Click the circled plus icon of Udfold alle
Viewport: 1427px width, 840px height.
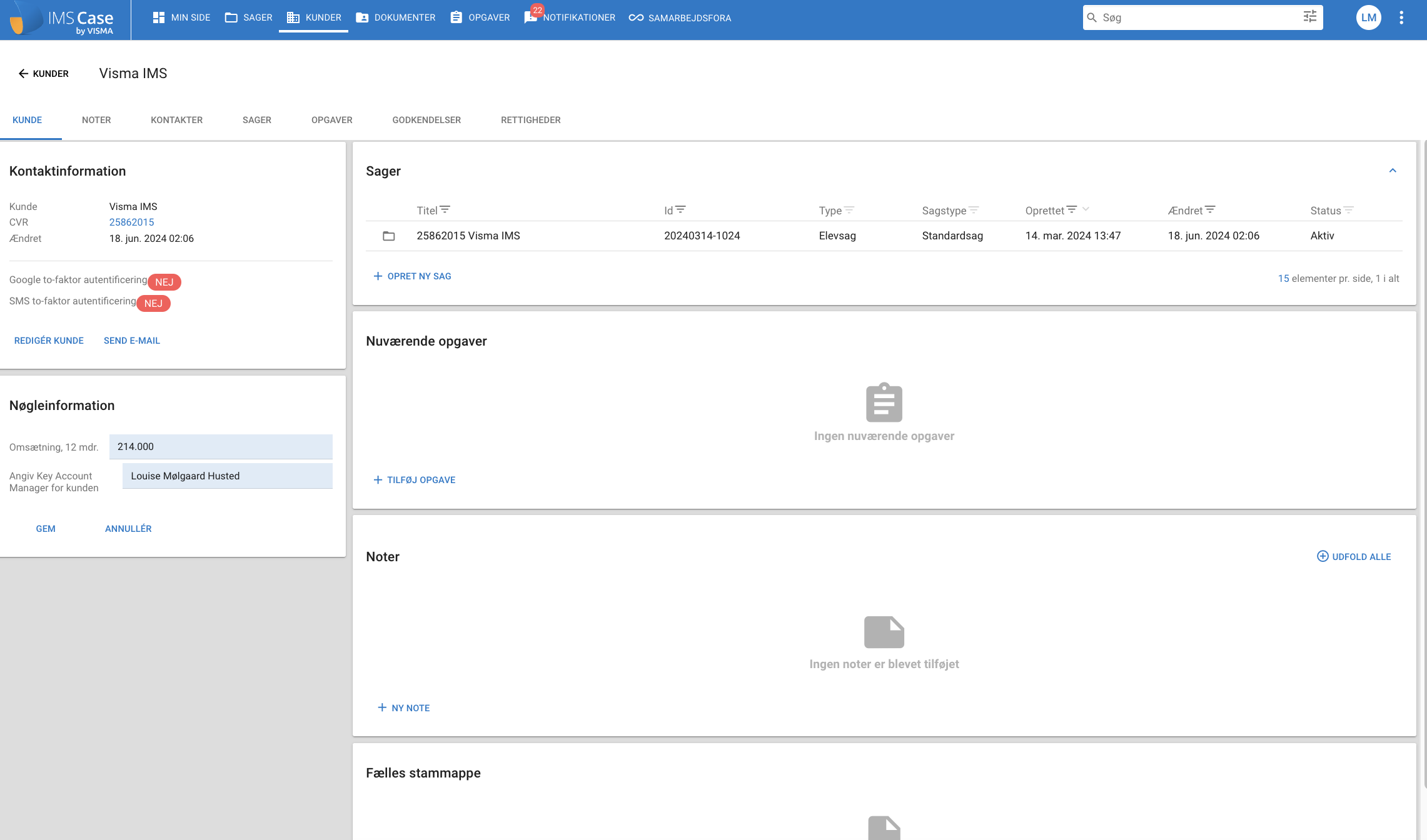(x=1323, y=556)
